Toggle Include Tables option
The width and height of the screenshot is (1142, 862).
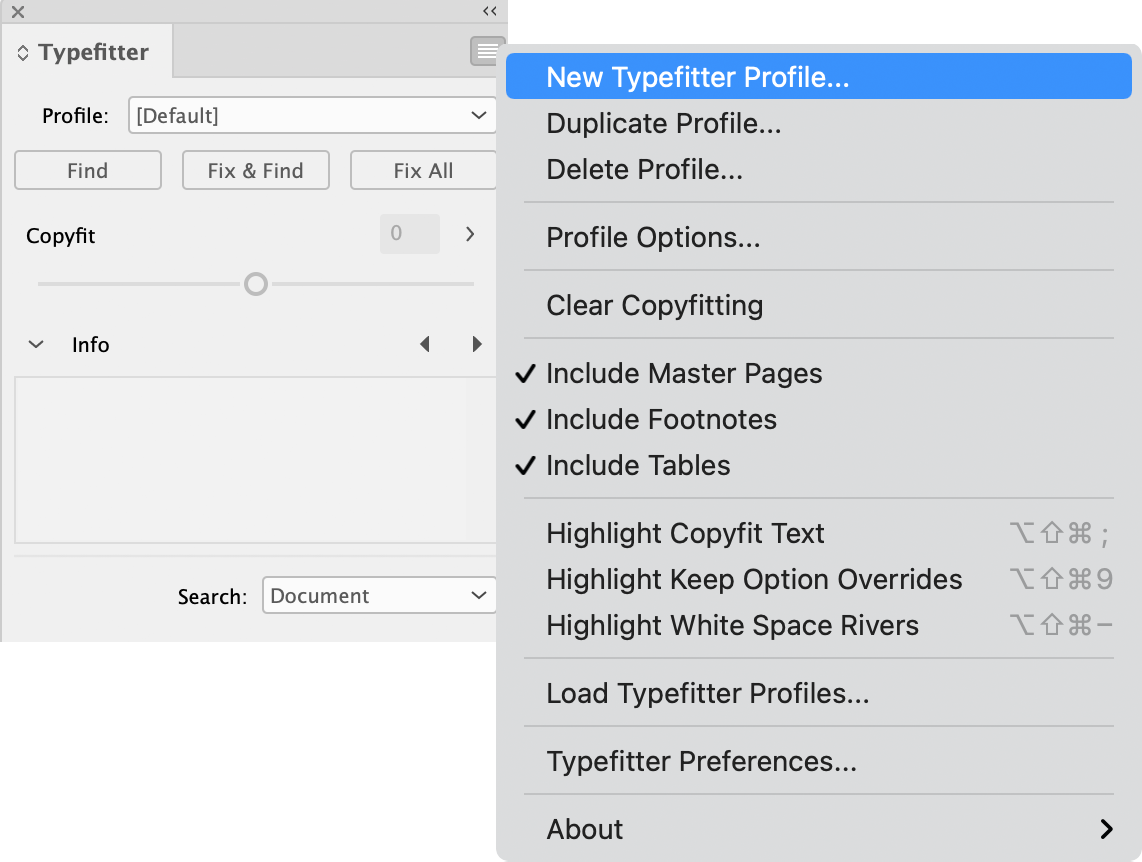pos(819,465)
